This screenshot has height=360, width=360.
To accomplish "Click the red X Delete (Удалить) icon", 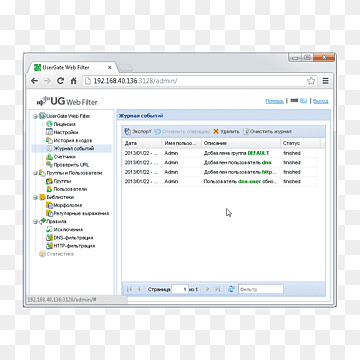I will pyautogui.click(x=216, y=132).
